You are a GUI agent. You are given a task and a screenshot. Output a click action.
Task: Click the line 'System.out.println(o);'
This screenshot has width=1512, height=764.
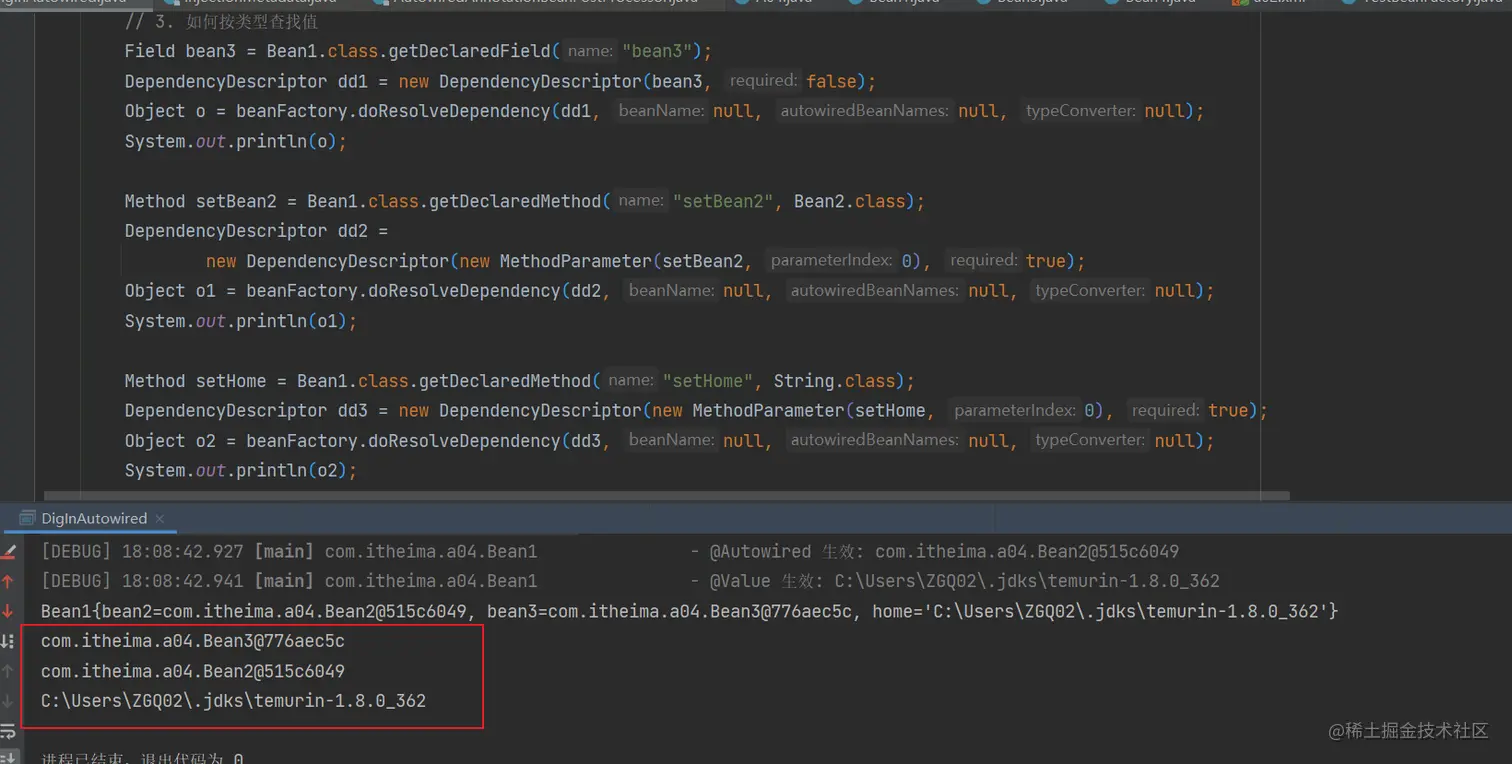pyautogui.click(x=235, y=141)
